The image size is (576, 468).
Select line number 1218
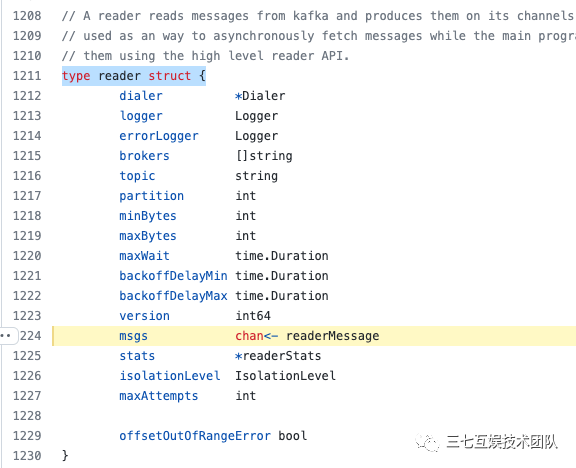point(27,216)
